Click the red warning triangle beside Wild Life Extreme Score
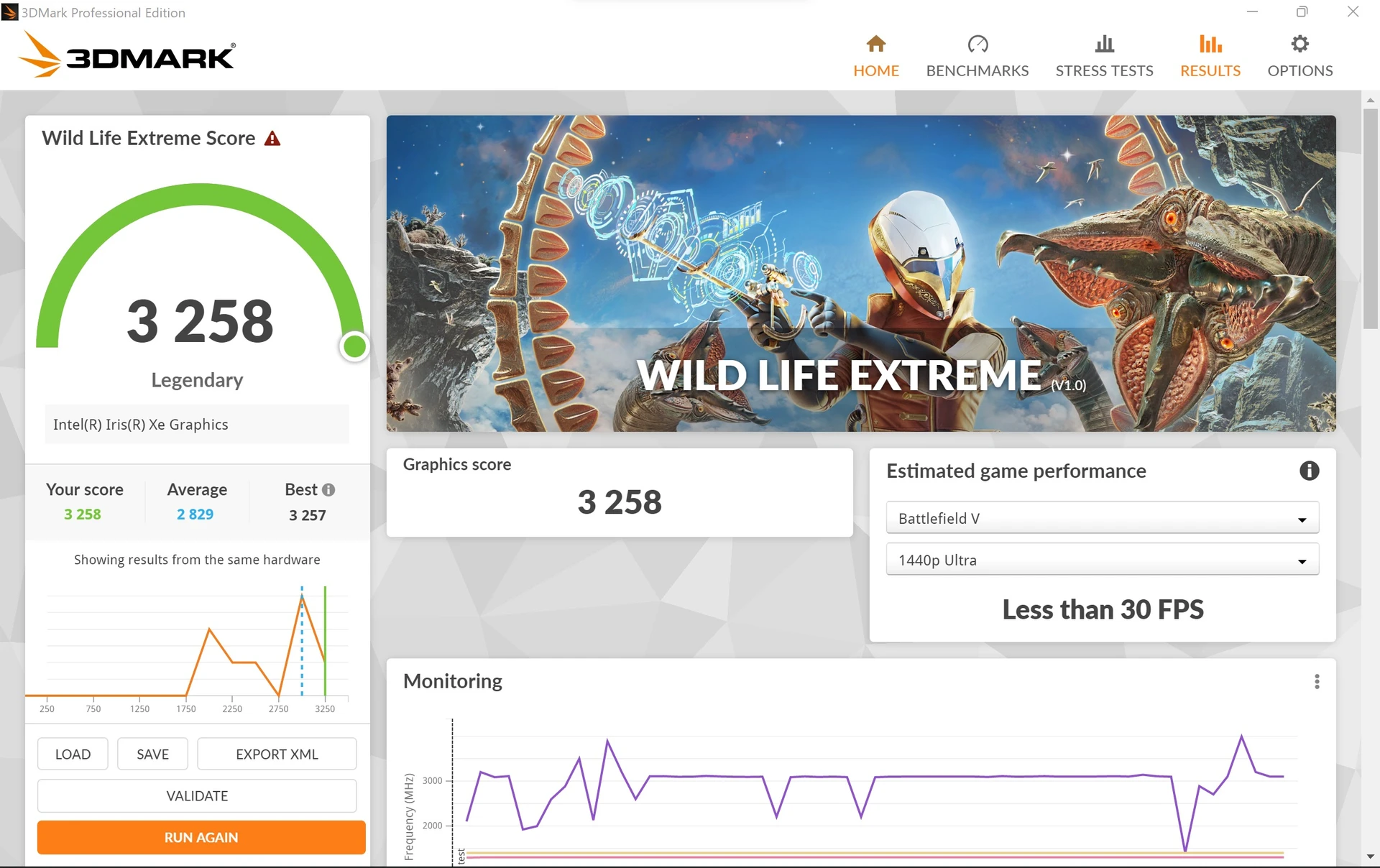The width and height of the screenshot is (1380, 868). 272,139
